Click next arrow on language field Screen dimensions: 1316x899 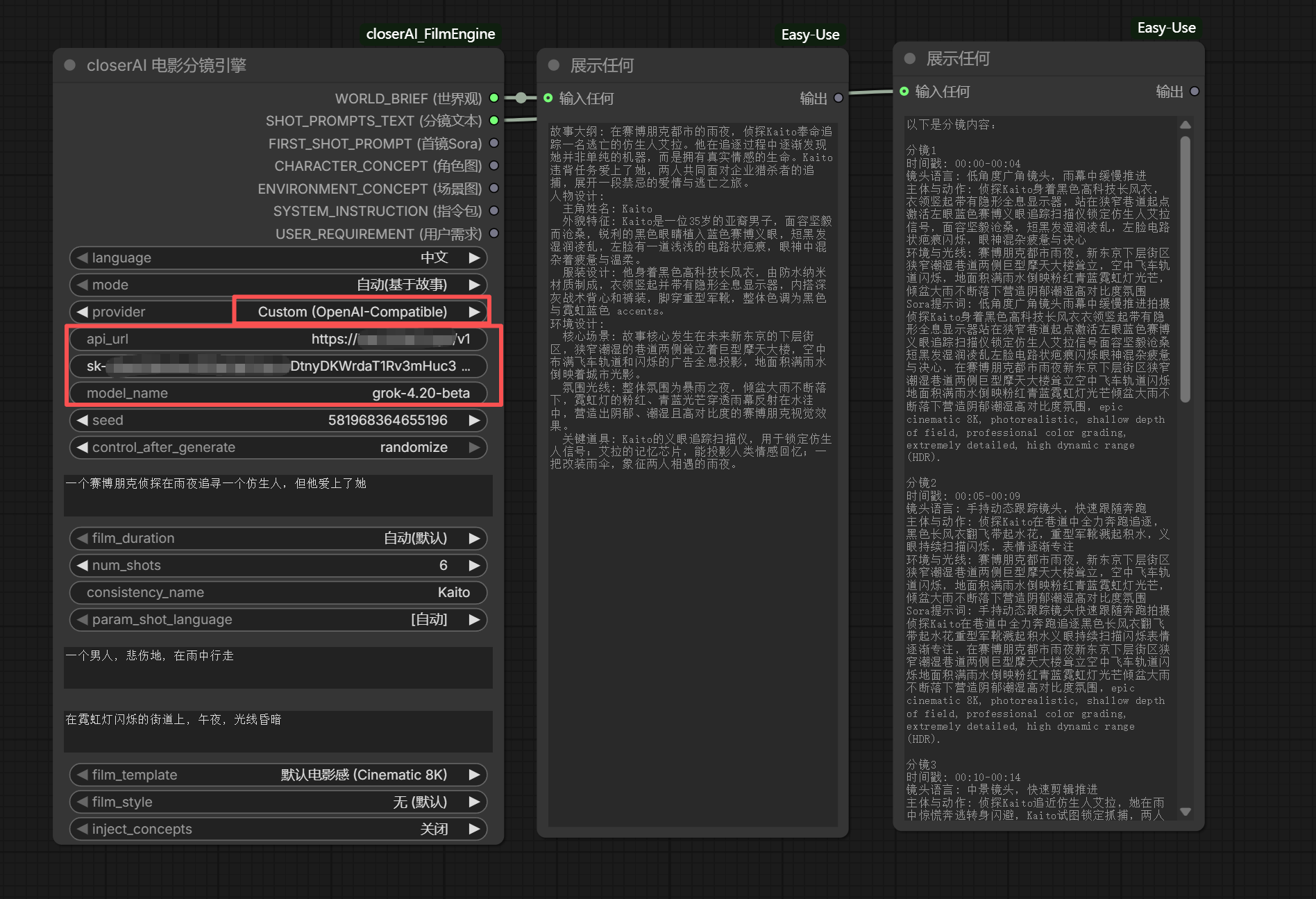(x=475, y=258)
